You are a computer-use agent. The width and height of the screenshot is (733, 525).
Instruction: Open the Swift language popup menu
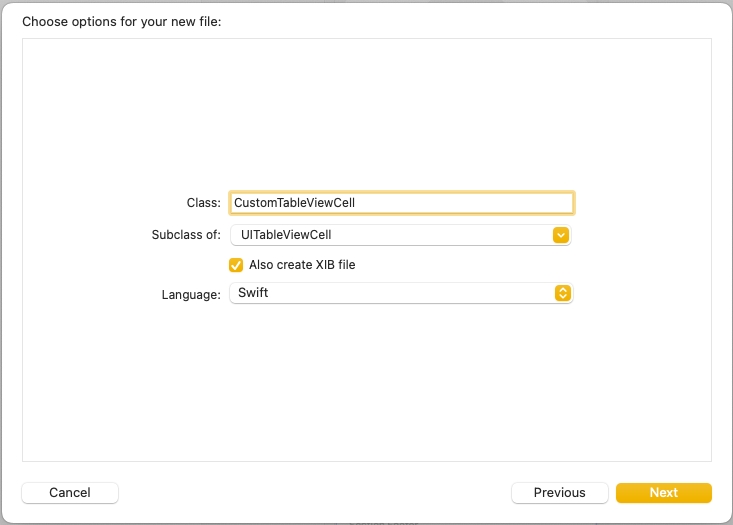(400, 293)
